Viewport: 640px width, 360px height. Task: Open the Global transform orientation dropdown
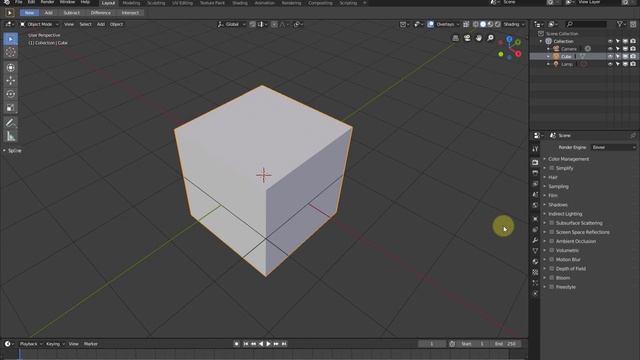(231, 24)
